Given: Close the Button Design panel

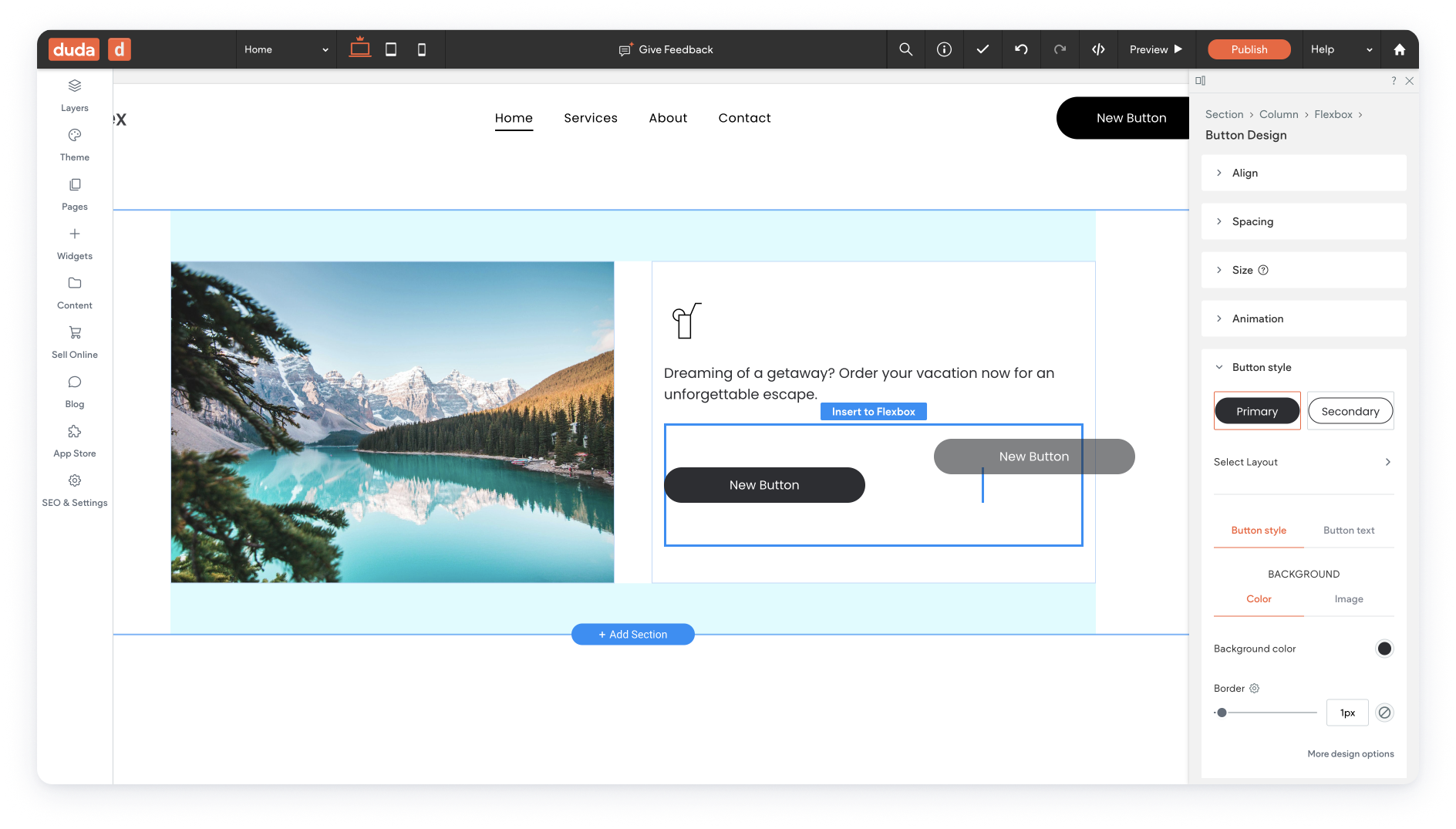Looking at the screenshot, I should click(x=1410, y=80).
